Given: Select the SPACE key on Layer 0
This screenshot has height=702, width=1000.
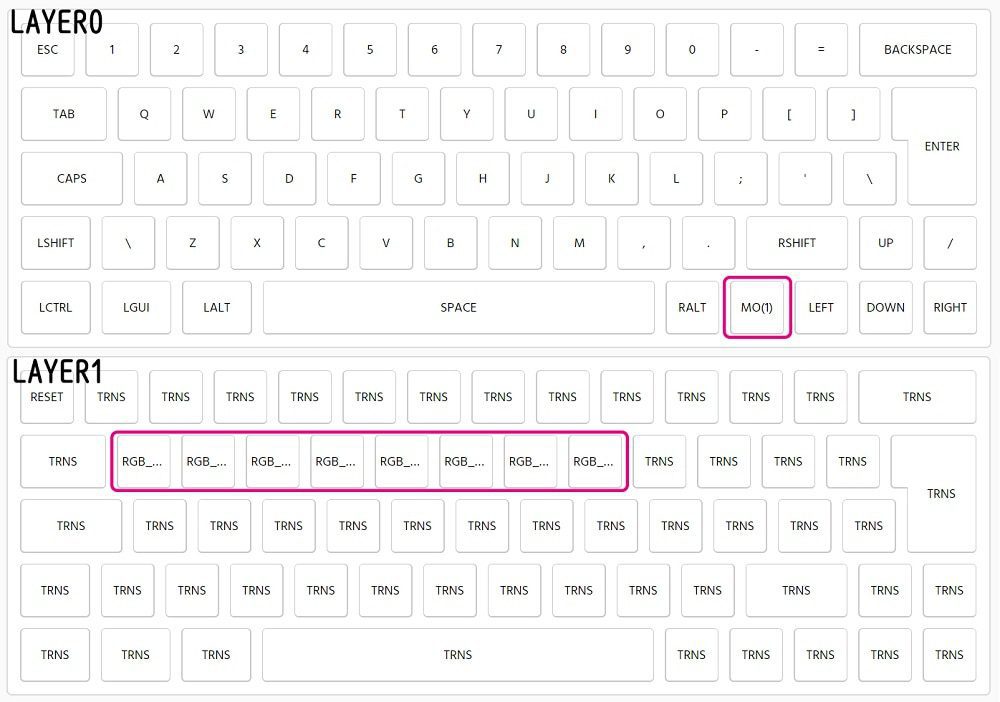Looking at the screenshot, I should pyautogui.click(x=459, y=308).
